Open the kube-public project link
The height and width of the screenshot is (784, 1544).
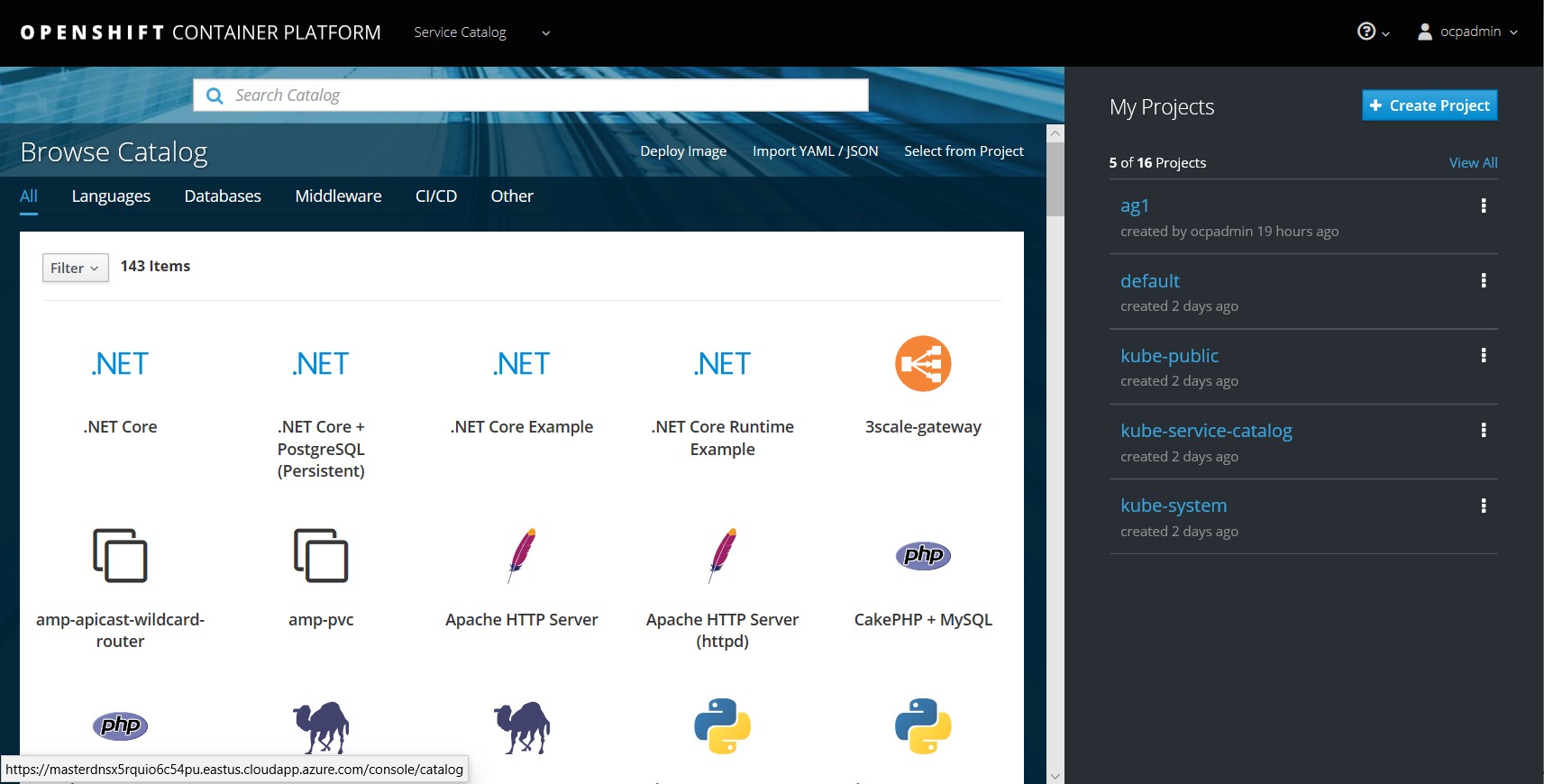click(1169, 356)
